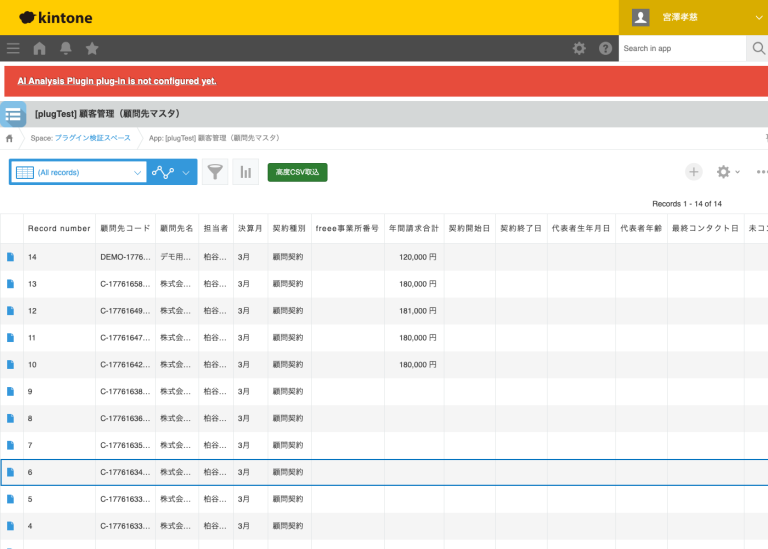Image resolution: width=768 pixels, height=549 pixels.
Task: Sort by the 年間請求合計 column header
Action: click(413, 228)
